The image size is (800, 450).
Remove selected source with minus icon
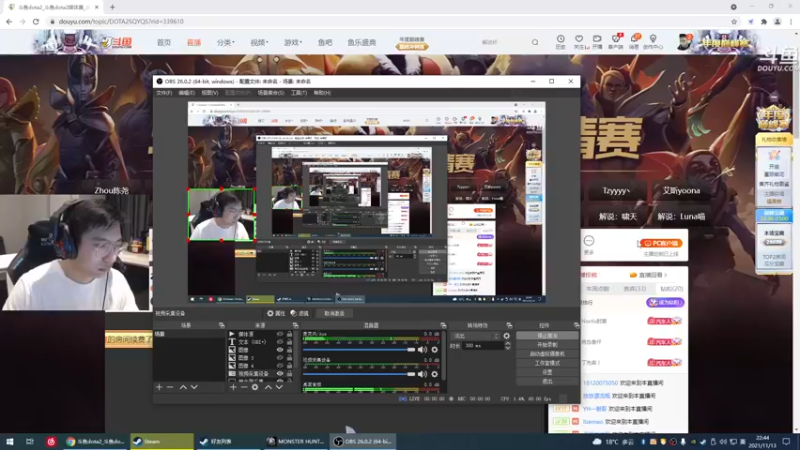click(x=244, y=387)
